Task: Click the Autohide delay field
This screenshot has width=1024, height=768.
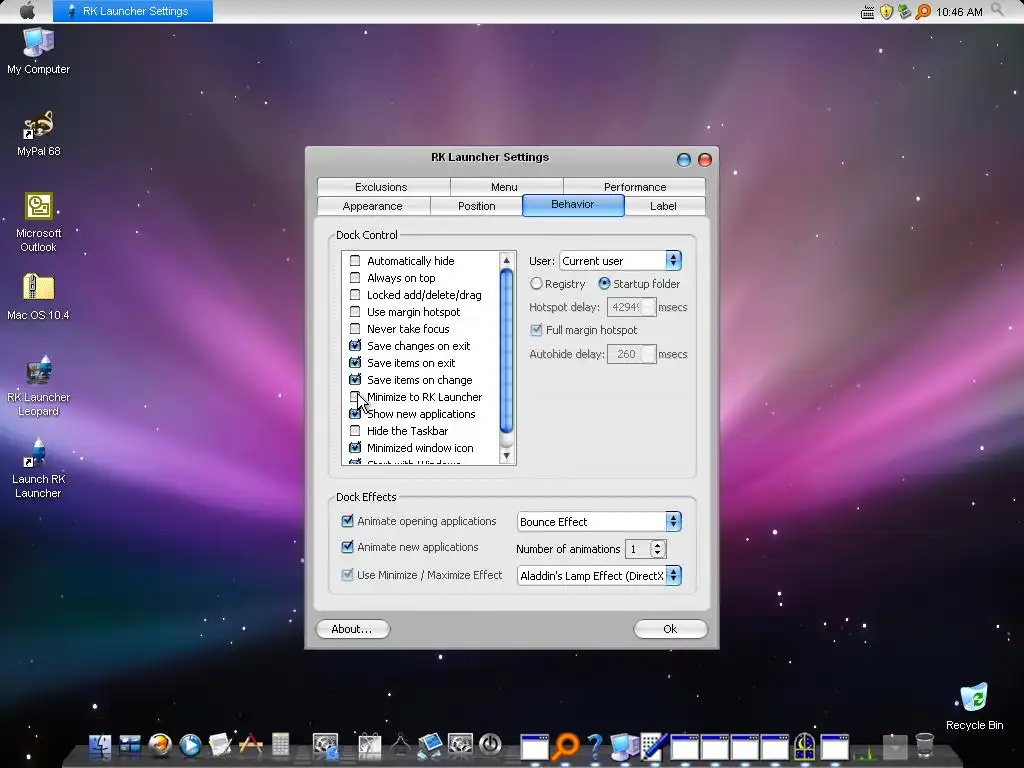Action: [x=631, y=354]
